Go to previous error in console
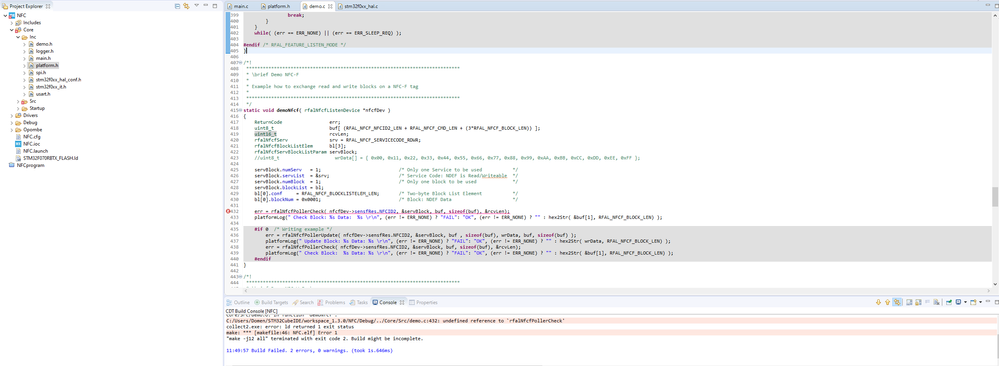The width and height of the screenshot is (999, 366). pos(887,302)
